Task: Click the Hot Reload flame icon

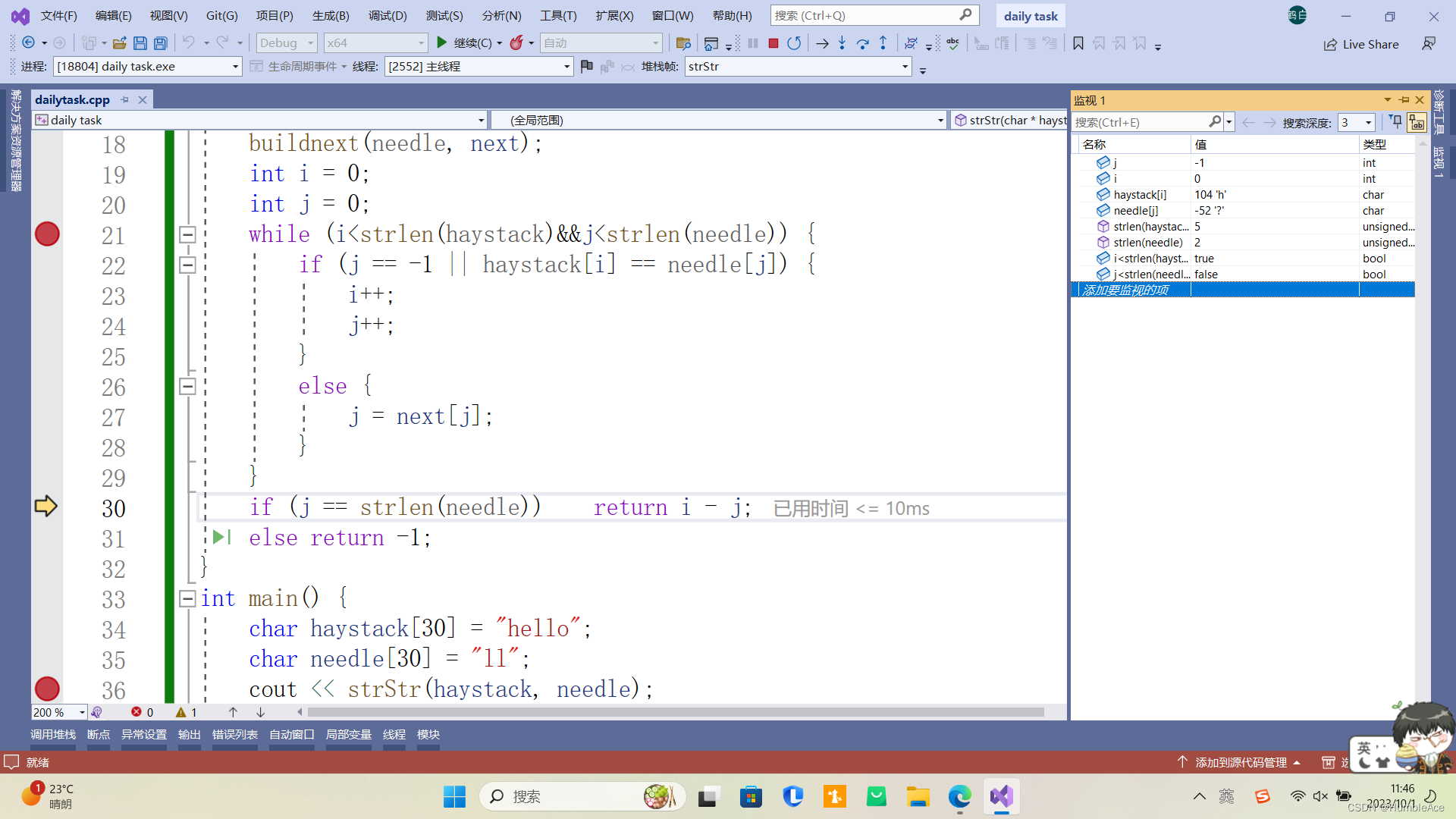Action: tap(516, 43)
